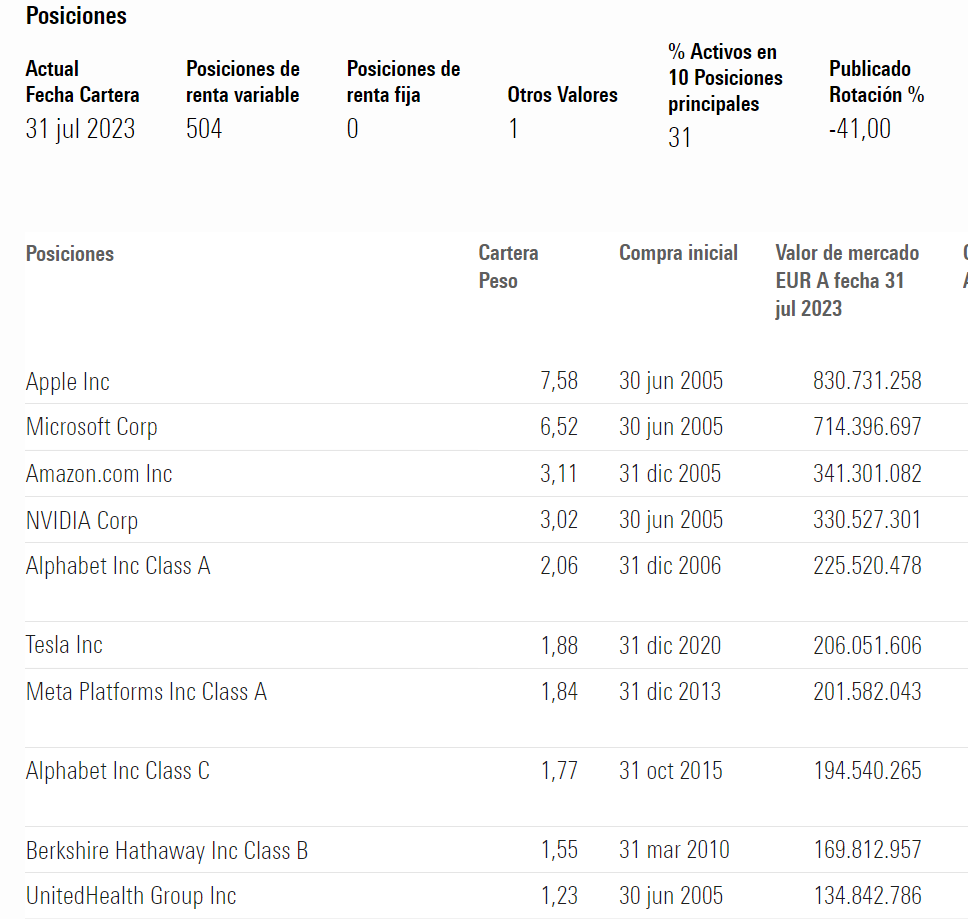The width and height of the screenshot is (968, 919).
Task: Click Amazon's weight value 3,11
Action: 559,473
